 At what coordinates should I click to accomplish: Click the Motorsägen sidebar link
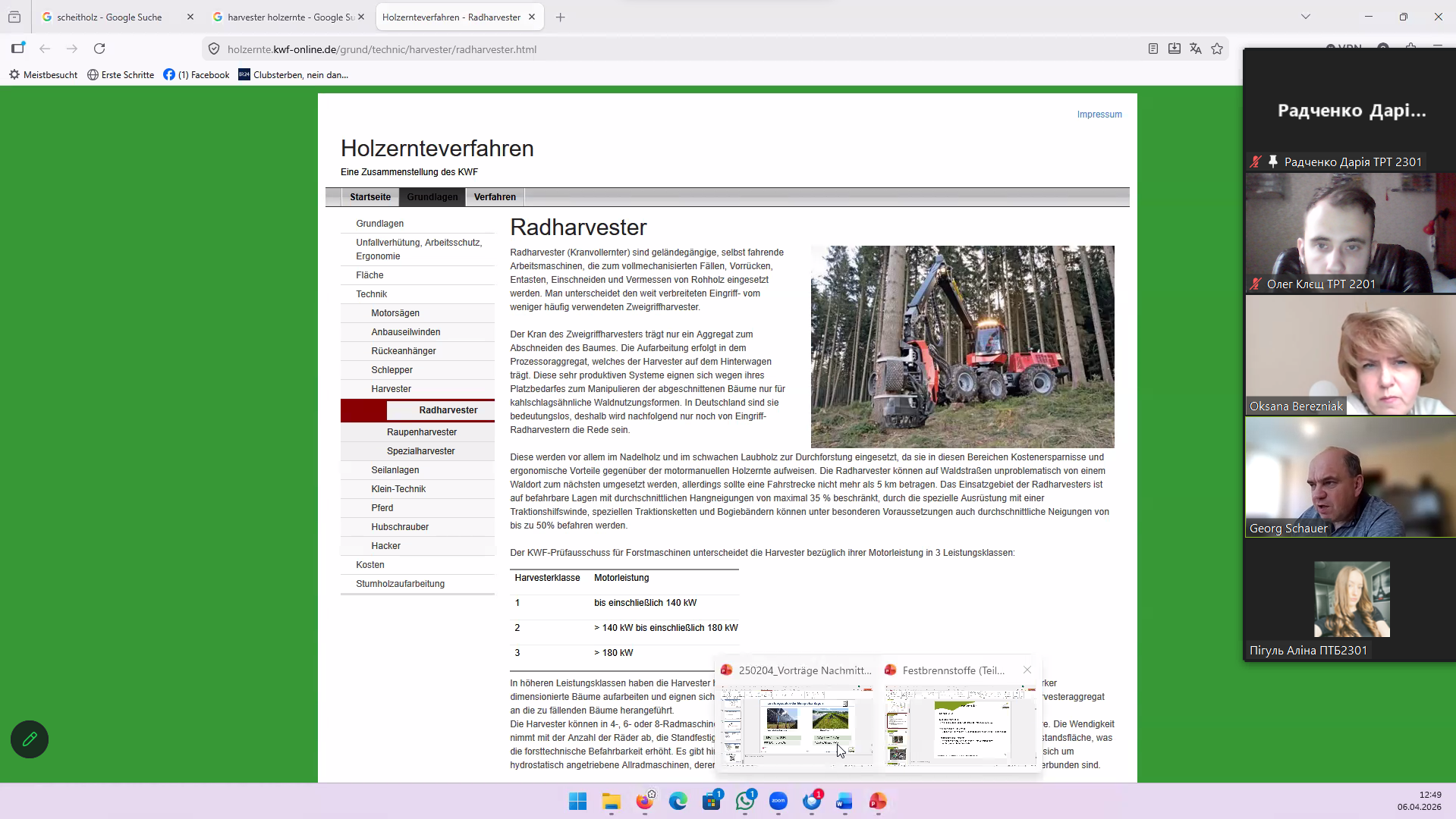click(395, 312)
